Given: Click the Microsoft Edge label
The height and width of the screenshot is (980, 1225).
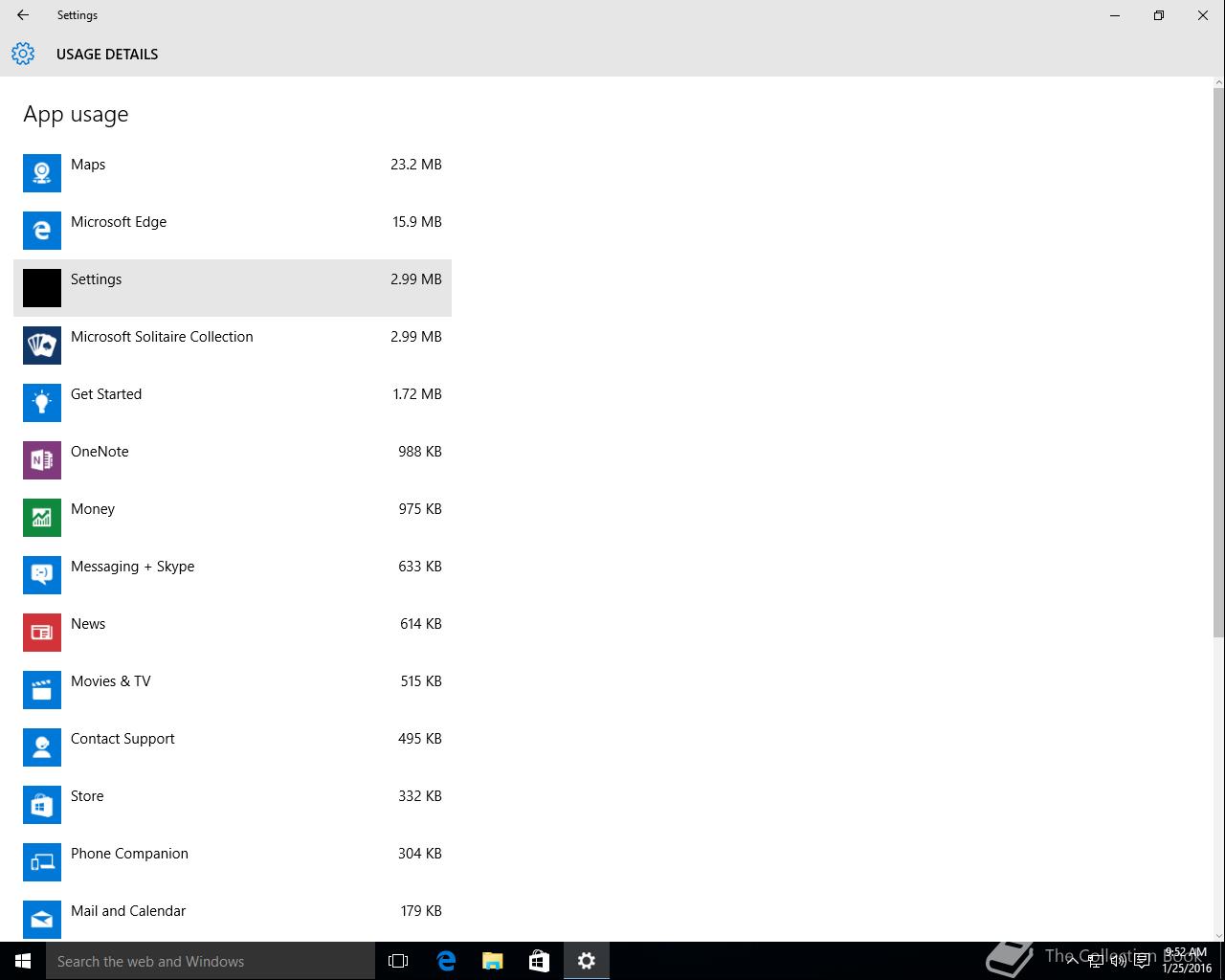Looking at the screenshot, I should [119, 222].
